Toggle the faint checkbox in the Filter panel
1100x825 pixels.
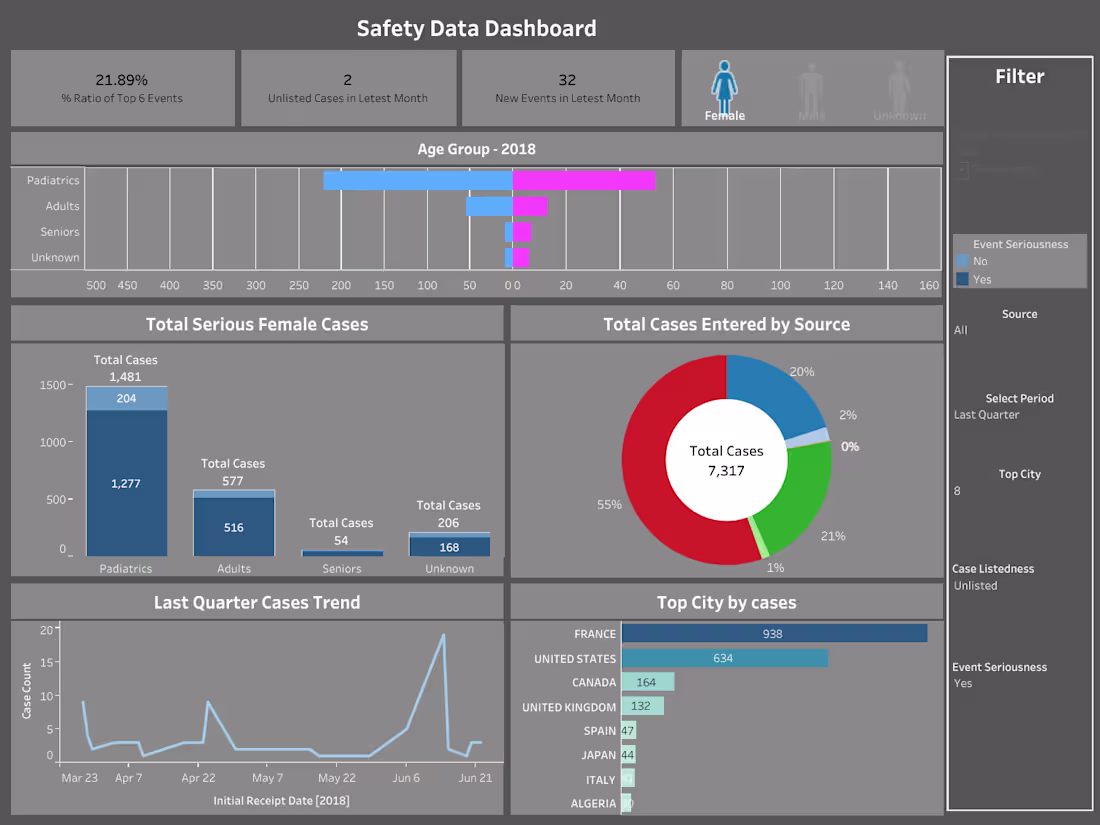pos(963,170)
